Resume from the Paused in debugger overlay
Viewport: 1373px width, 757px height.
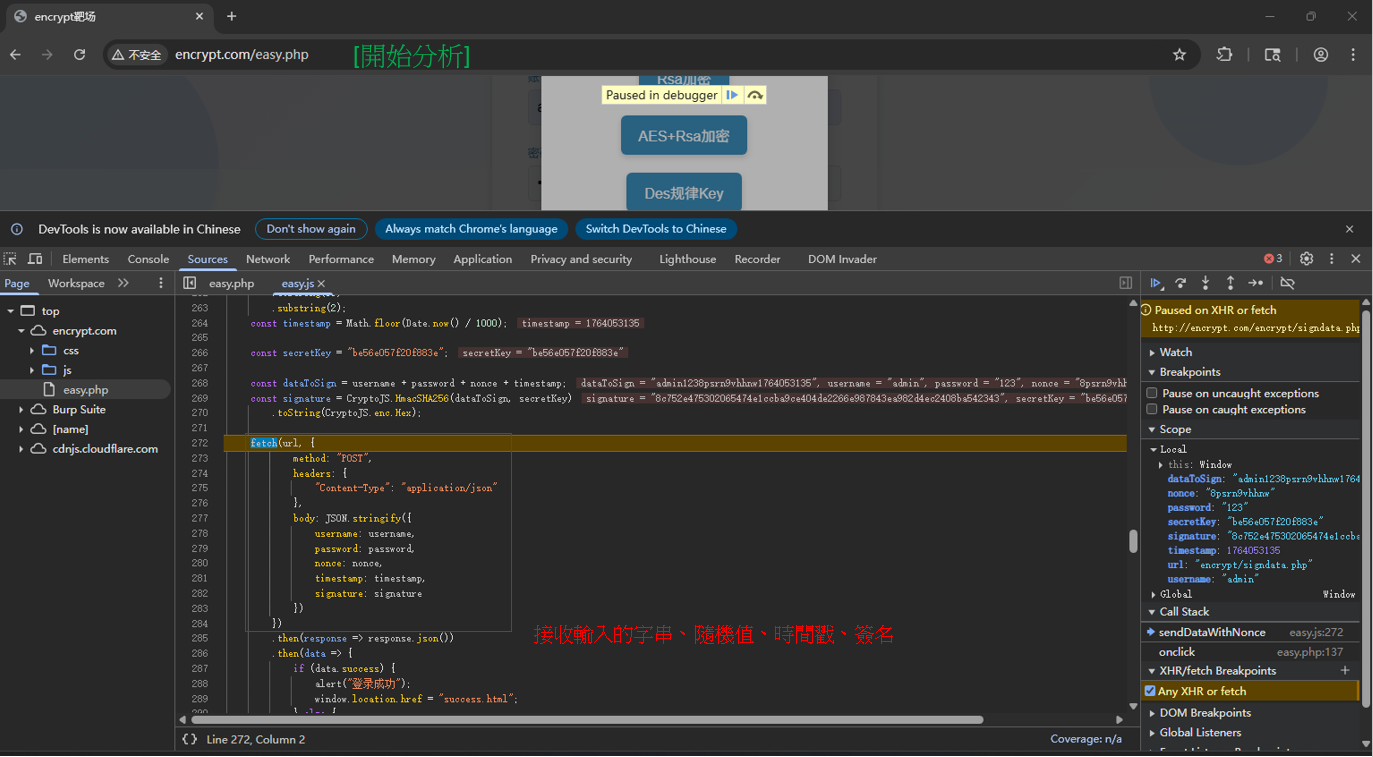732,95
